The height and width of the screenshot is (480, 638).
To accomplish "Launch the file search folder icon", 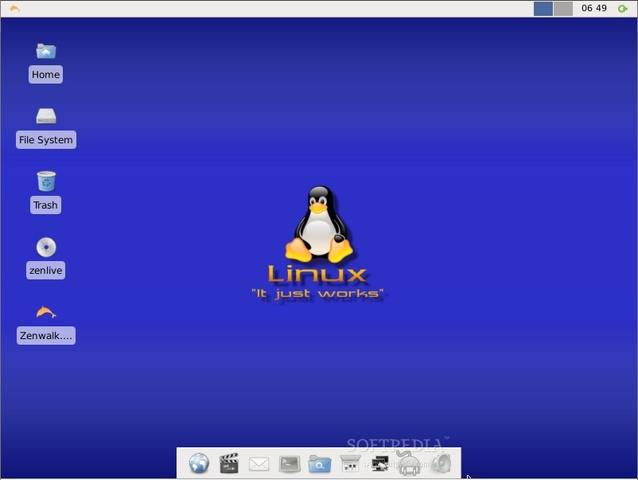I will tap(319, 464).
